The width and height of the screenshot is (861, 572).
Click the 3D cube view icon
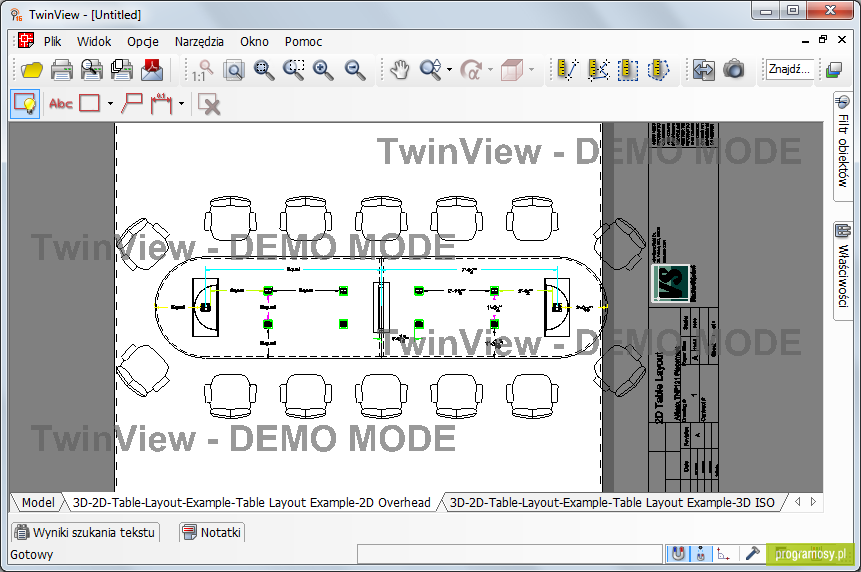(x=511, y=70)
